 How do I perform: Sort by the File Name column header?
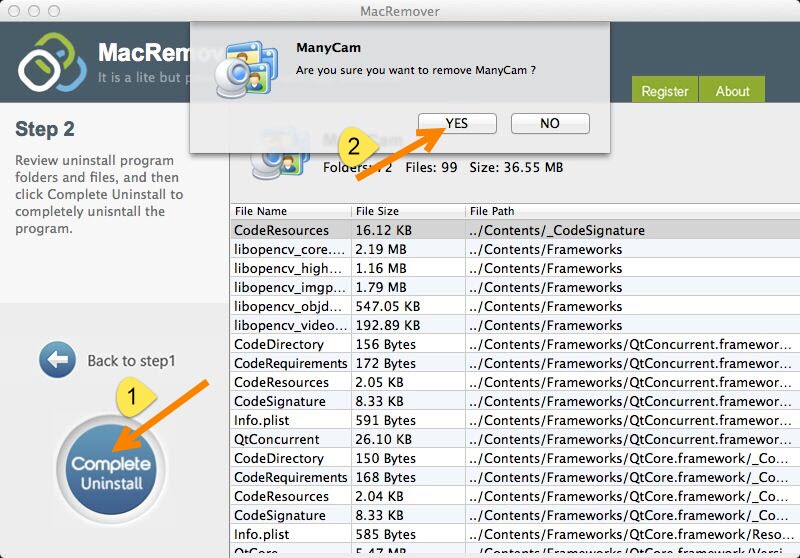click(x=291, y=211)
